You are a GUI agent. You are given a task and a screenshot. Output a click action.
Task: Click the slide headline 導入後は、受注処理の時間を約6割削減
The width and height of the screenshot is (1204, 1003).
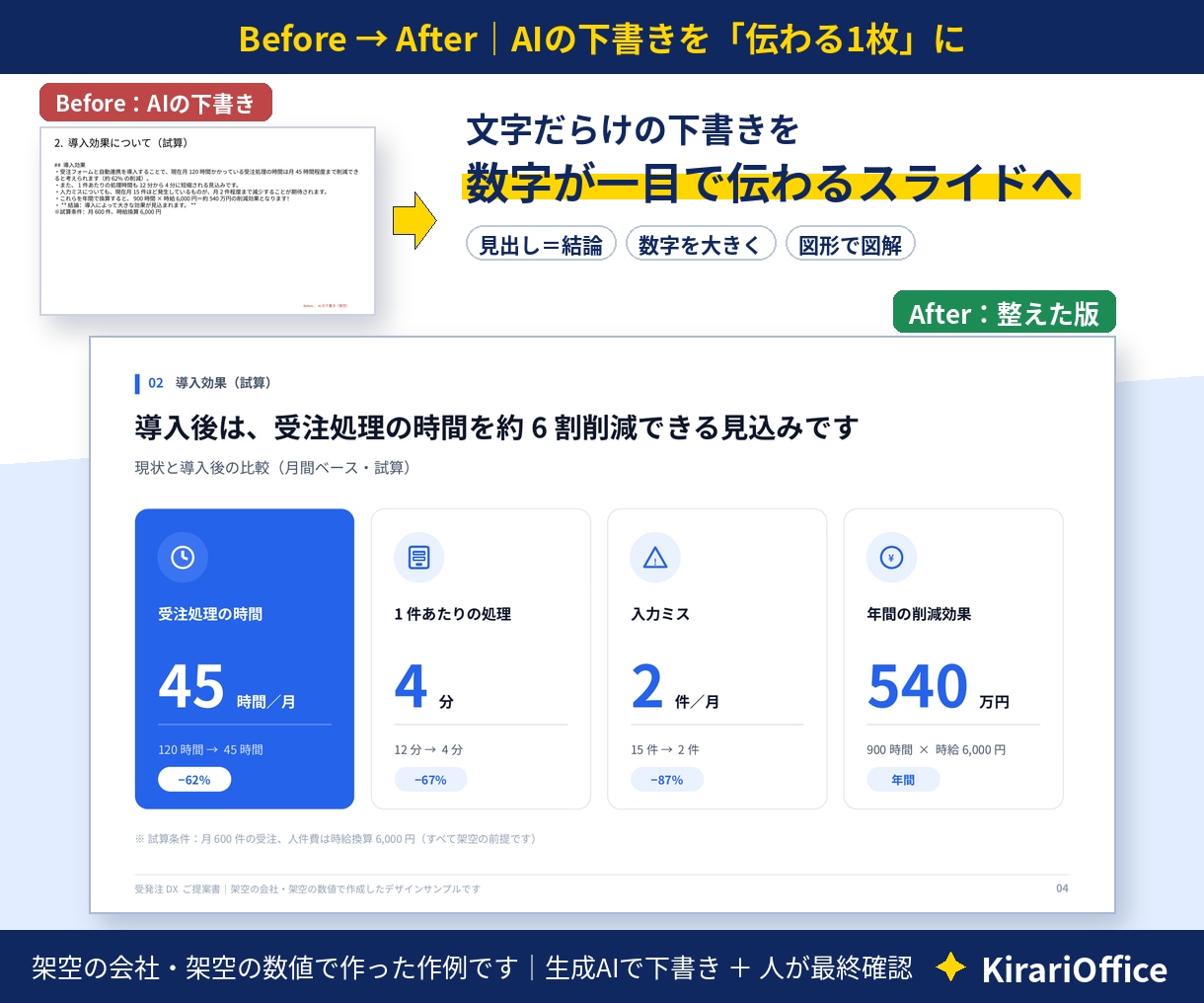pyautogui.click(x=496, y=427)
